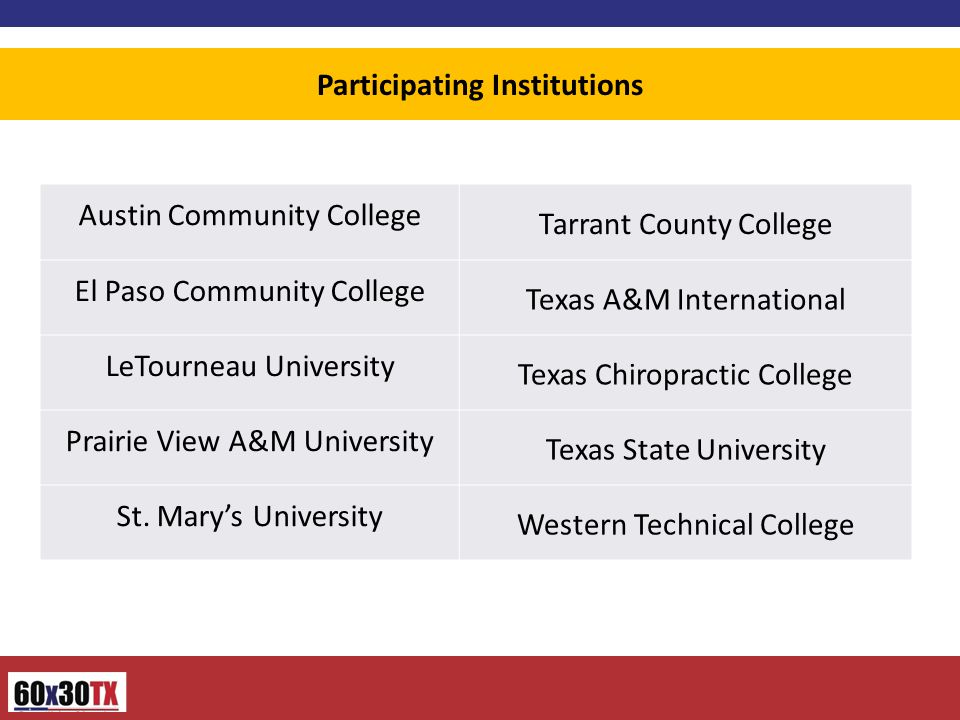Select the Participating Institutions title

click(x=480, y=85)
